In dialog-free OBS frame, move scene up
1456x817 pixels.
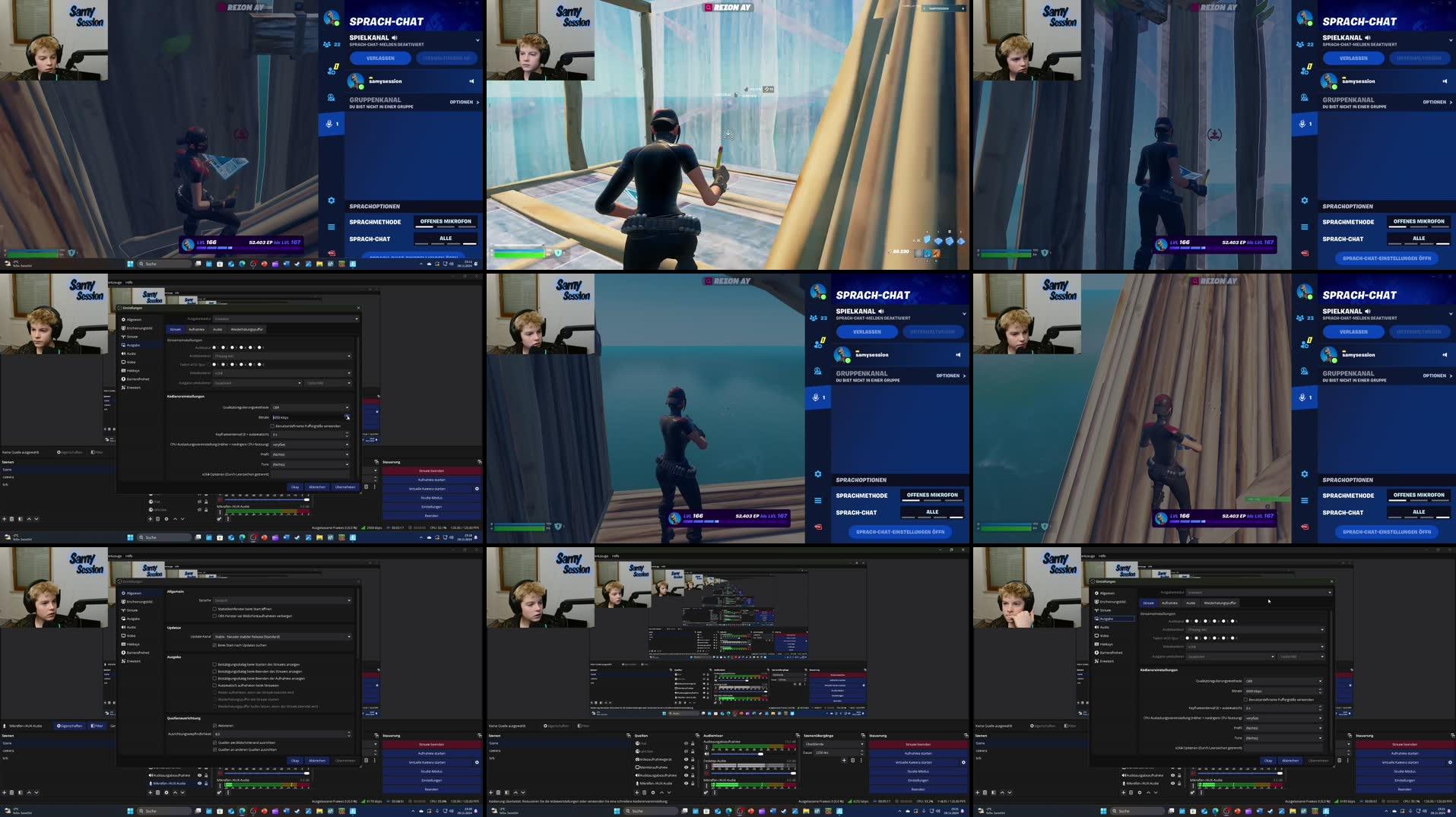click(x=515, y=793)
